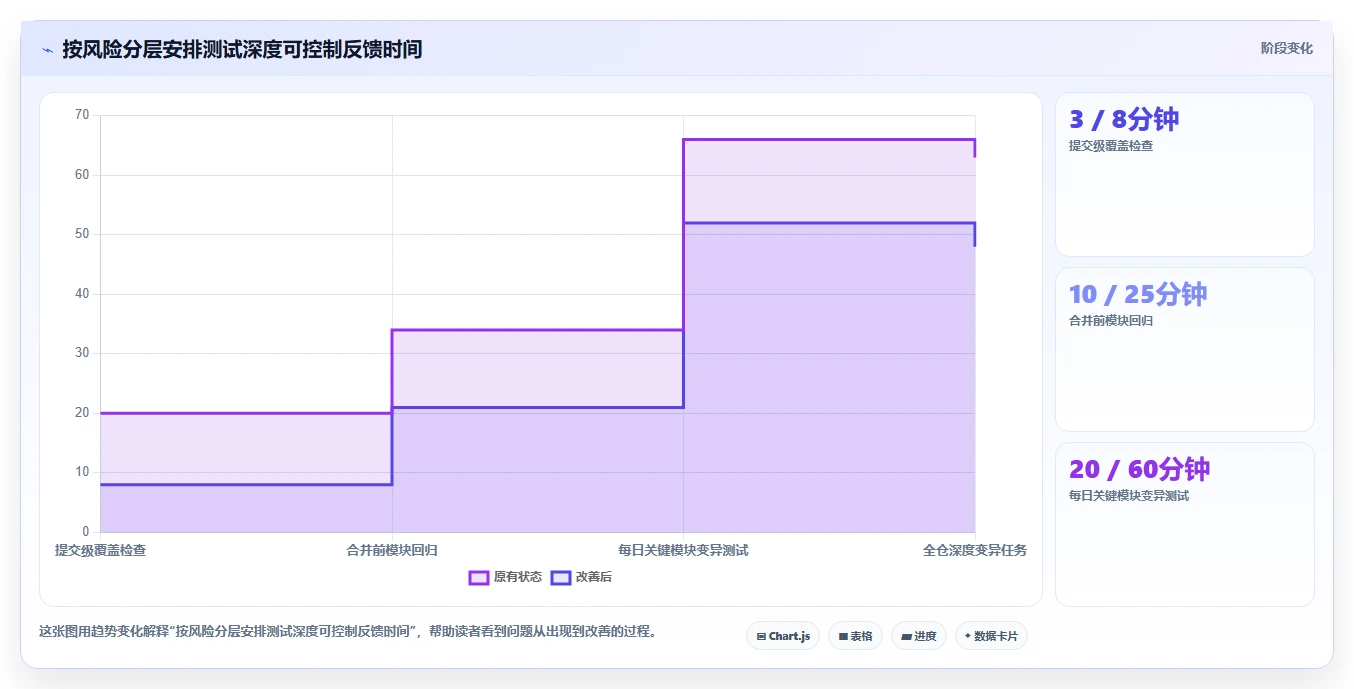This screenshot has height=689, width=1354.
Task: Click the y-axis value 70
Action: (x=82, y=115)
